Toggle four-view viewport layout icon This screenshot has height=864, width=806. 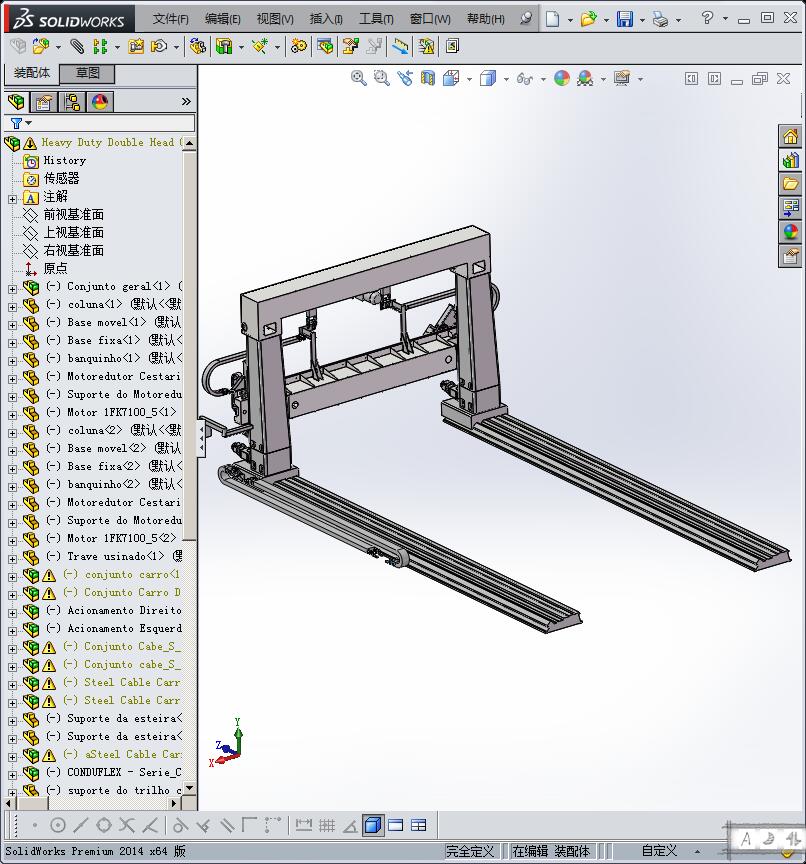click(419, 825)
